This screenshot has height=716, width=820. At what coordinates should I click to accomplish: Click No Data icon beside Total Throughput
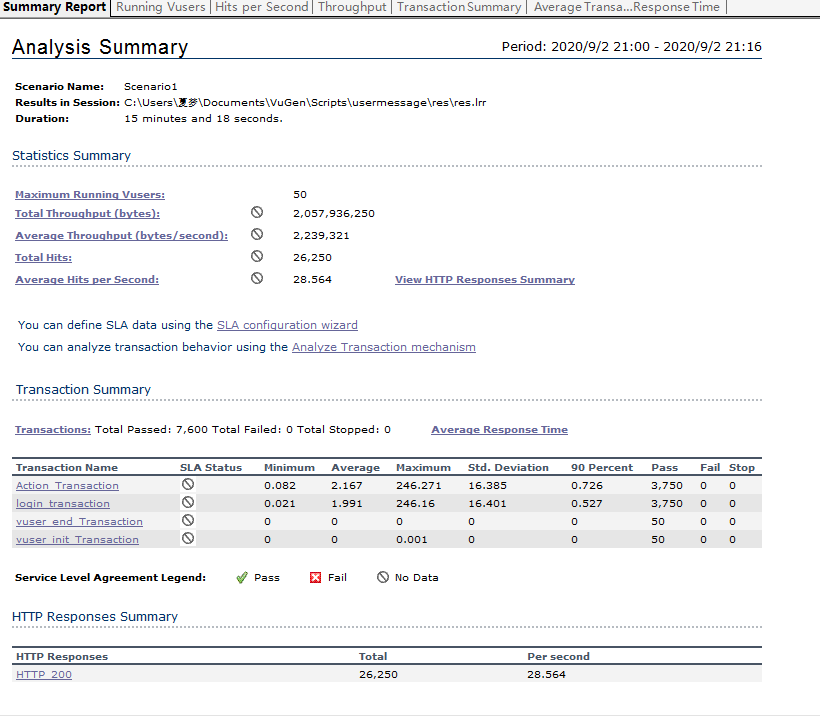257,212
